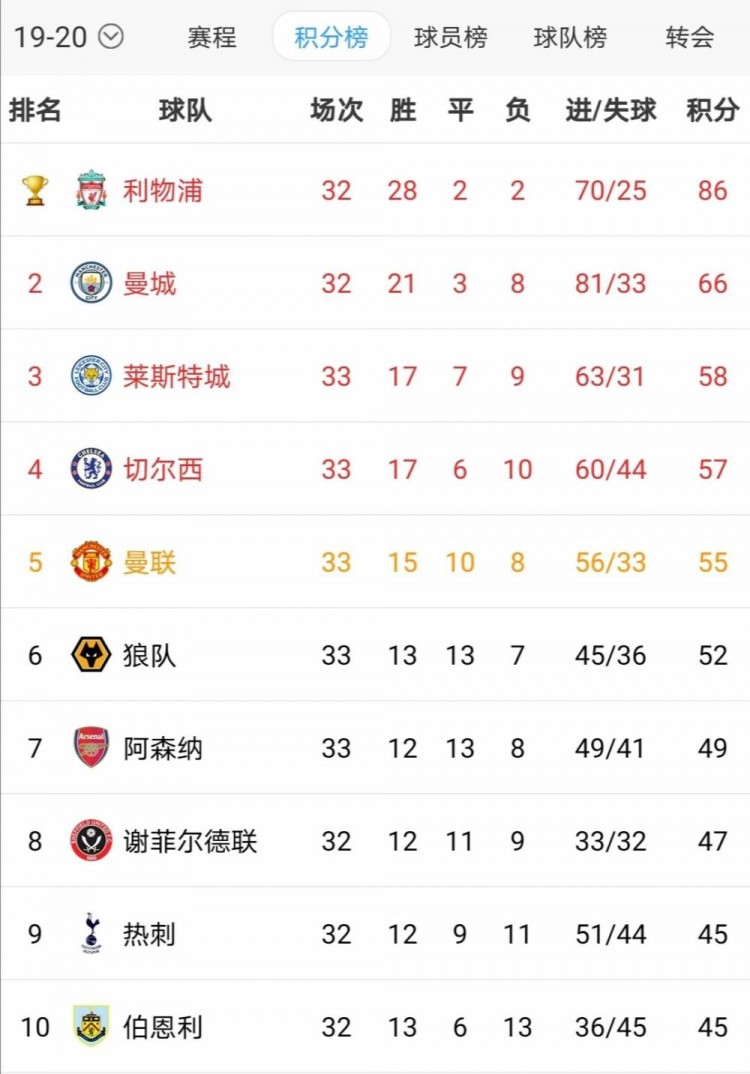750x1074 pixels.
Task: Click the Manchester City club crest
Action: point(91,282)
